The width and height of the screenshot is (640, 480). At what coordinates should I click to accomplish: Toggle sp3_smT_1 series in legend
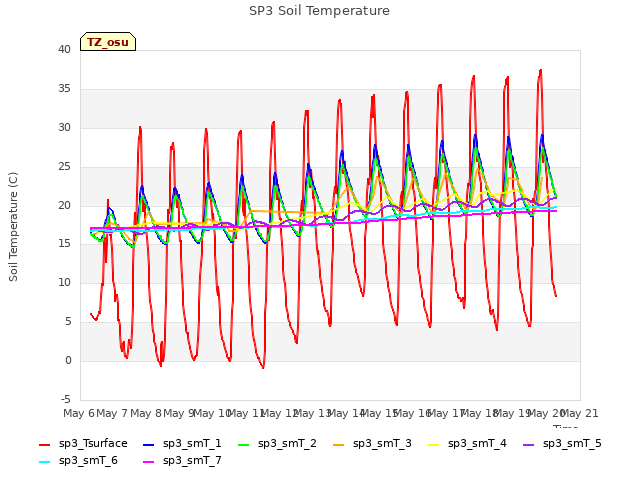[182, 444]
